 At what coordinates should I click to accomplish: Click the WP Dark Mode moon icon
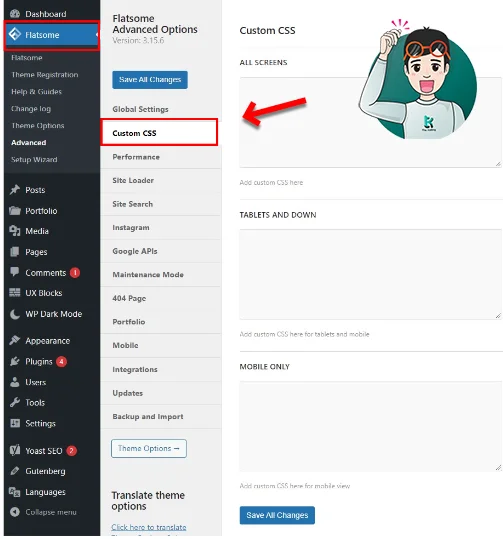[15, 314]
